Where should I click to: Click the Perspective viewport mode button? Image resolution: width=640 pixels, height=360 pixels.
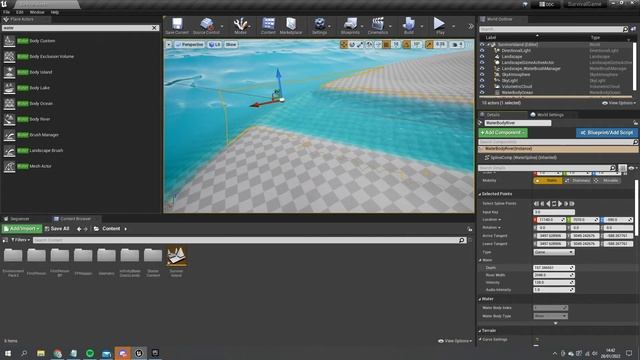pos(189,44)
